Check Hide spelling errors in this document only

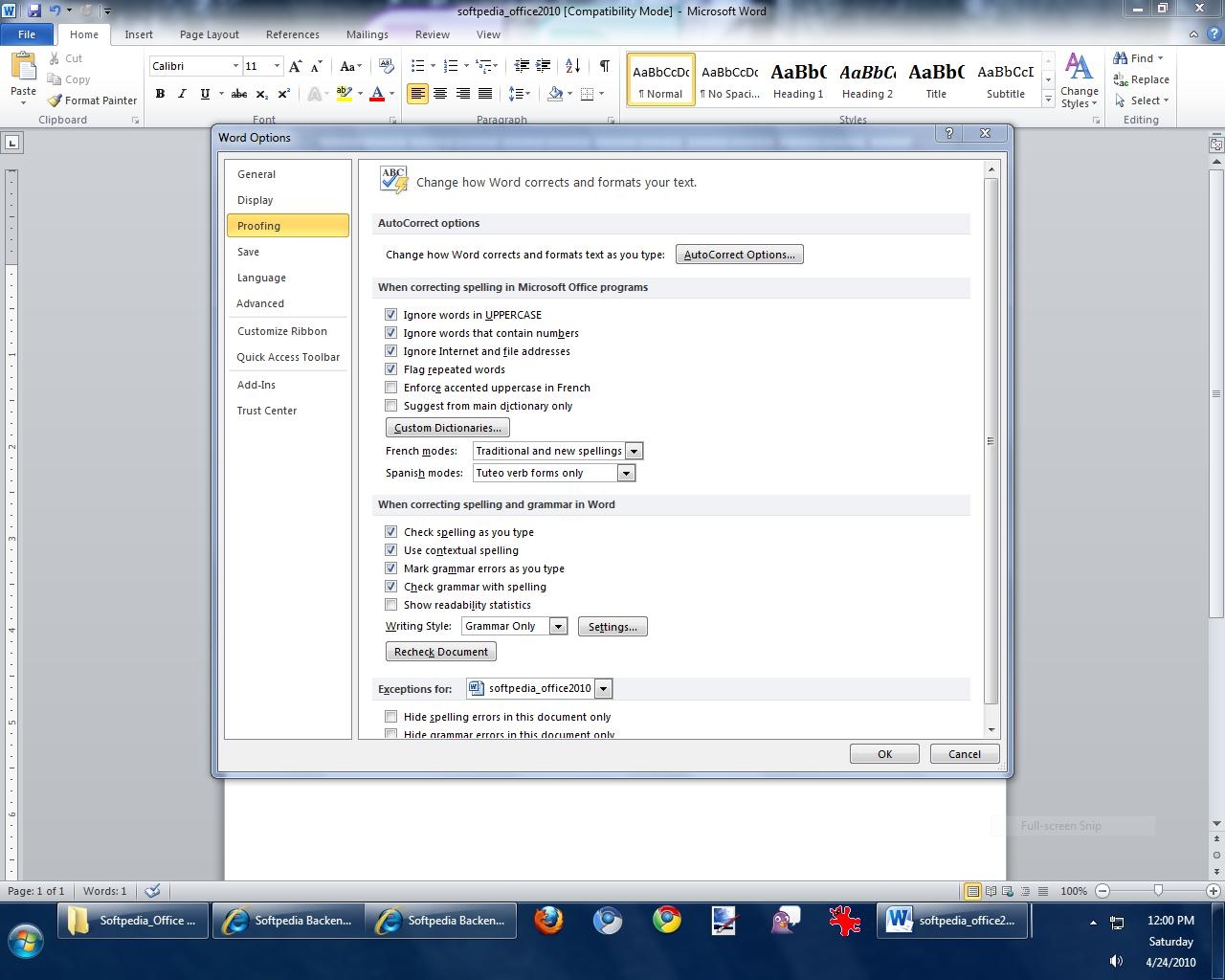390,717
